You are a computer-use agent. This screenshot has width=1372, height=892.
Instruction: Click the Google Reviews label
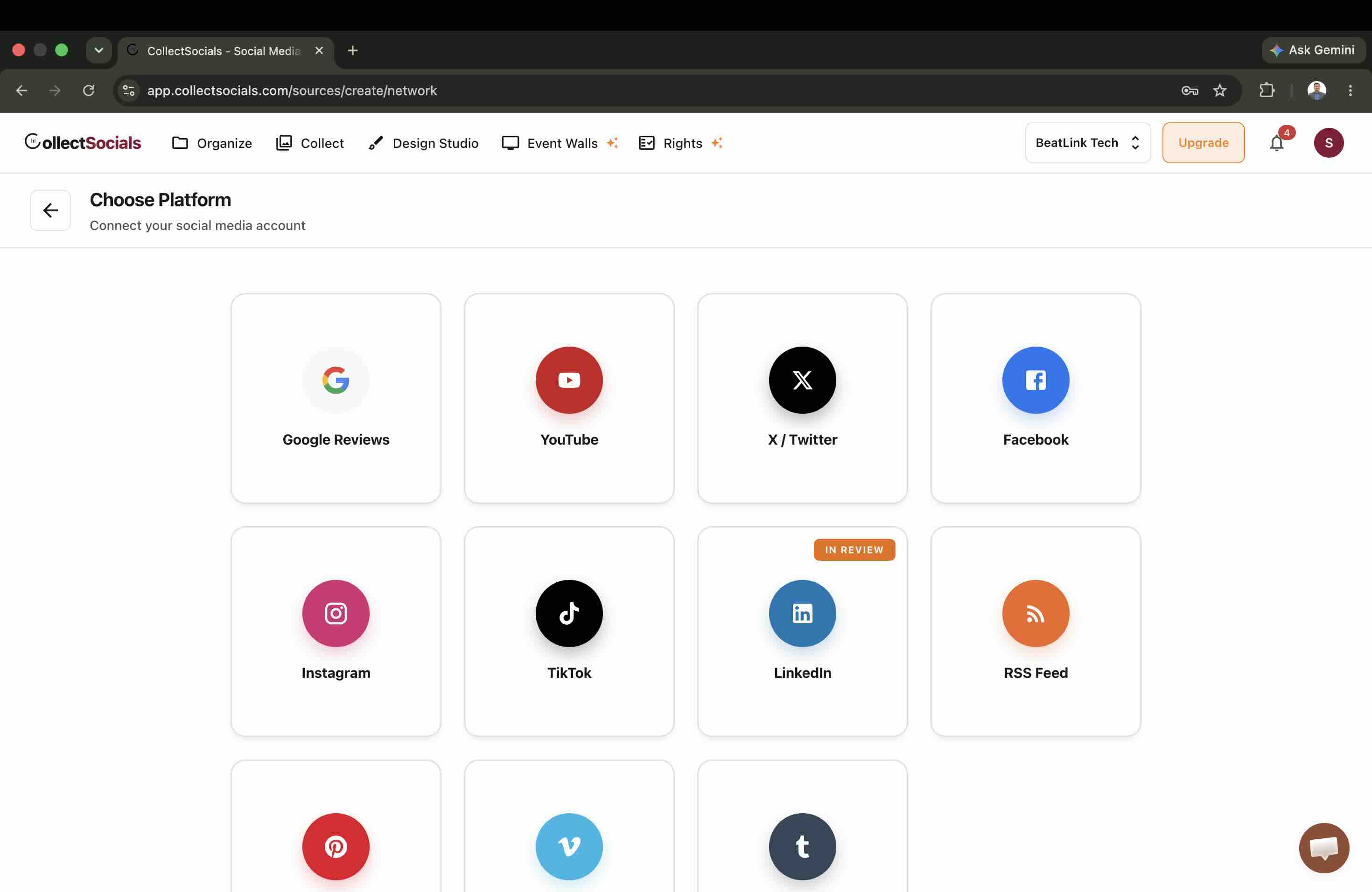pyautogui.click(x=336, y=439)
